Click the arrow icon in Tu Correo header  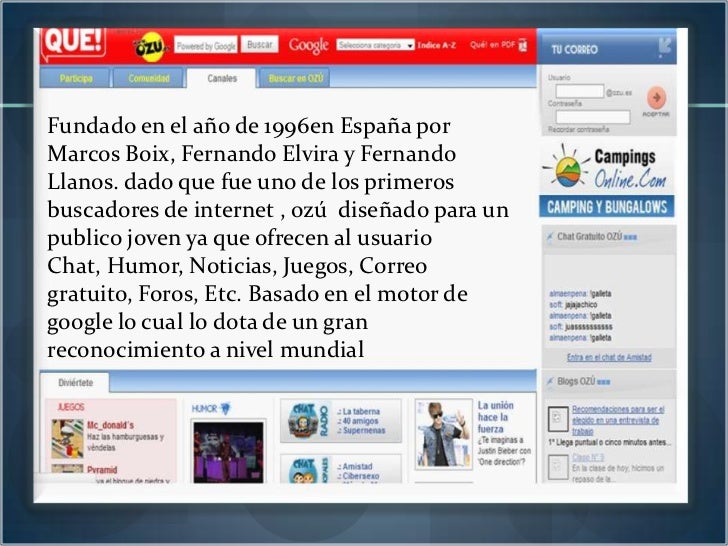(x=665, y=47)
